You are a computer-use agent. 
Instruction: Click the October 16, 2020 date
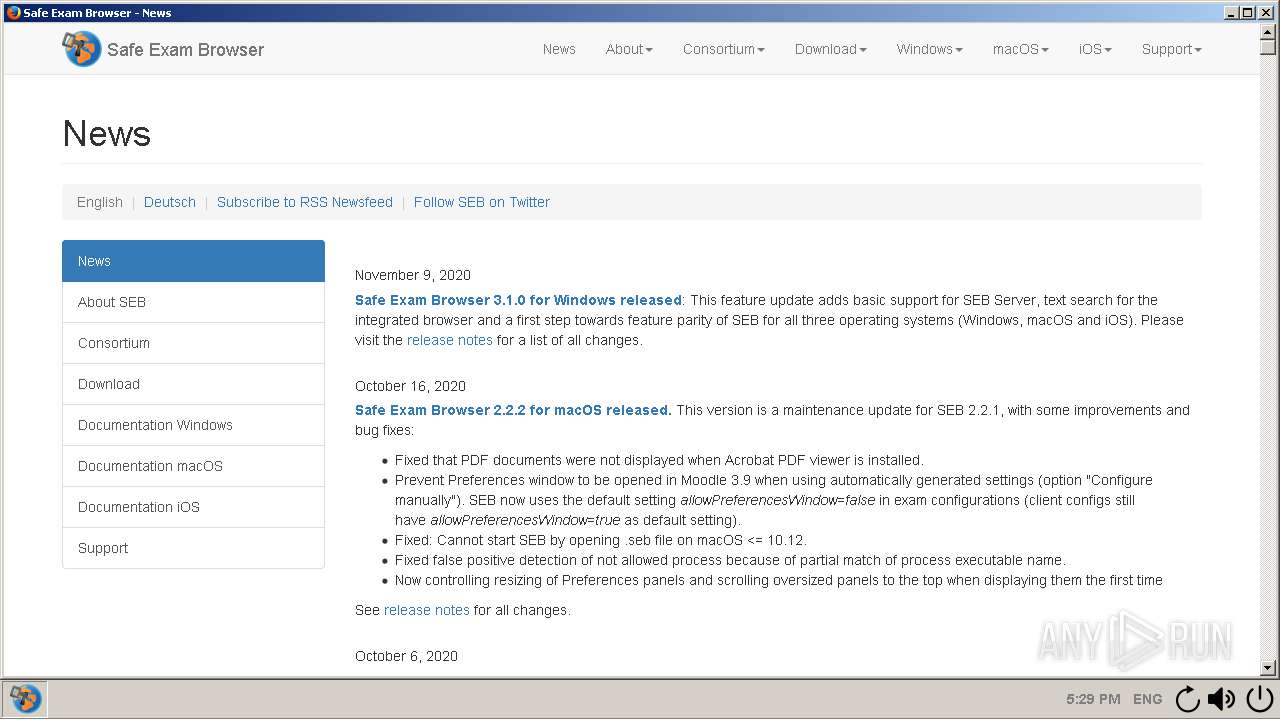tap(410, 386)
